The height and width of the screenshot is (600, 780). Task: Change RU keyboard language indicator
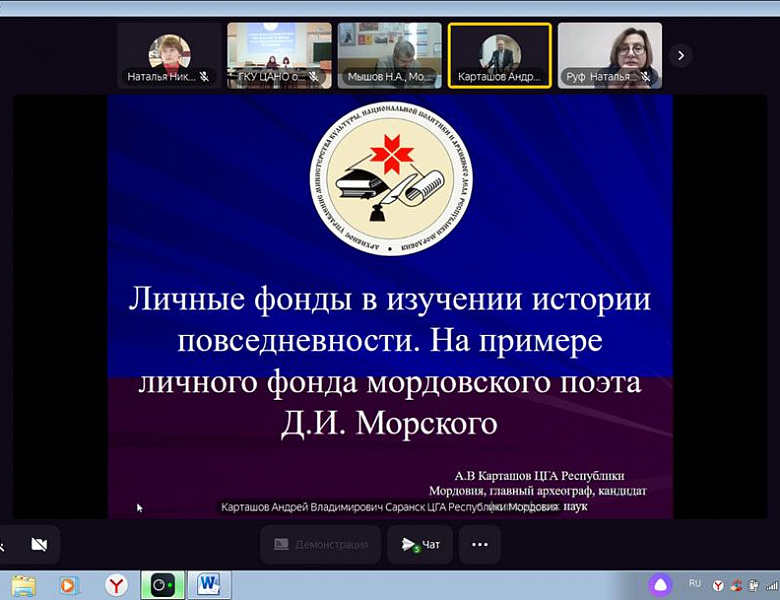[x=694, y=584]
